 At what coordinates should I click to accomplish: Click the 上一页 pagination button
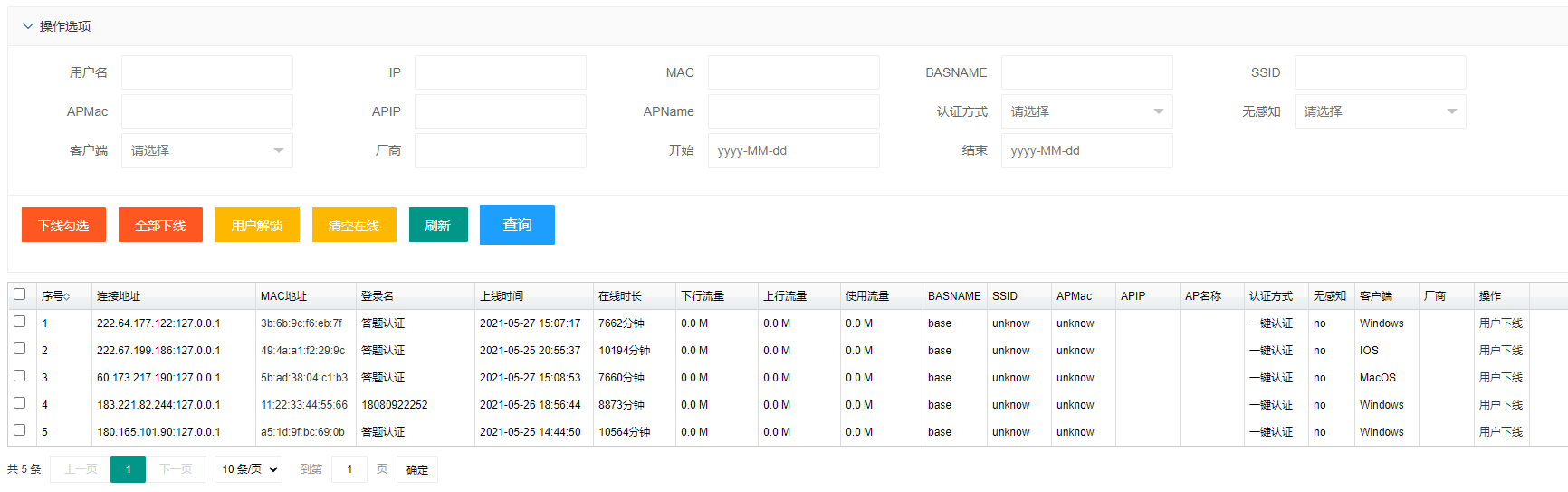(x=81, y=469)
